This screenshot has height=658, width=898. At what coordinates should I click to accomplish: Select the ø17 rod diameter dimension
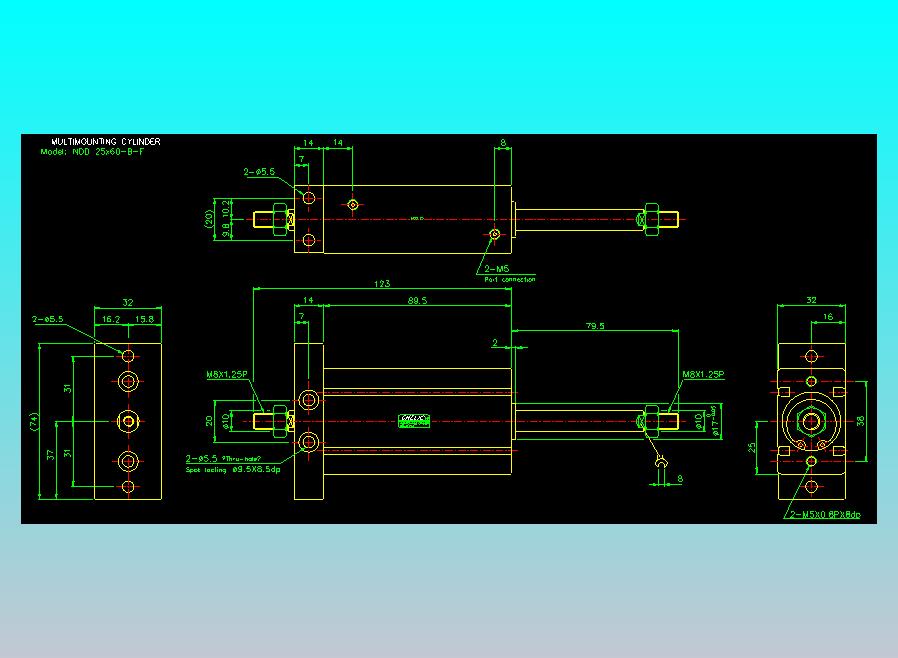click(x=715, y=421)
